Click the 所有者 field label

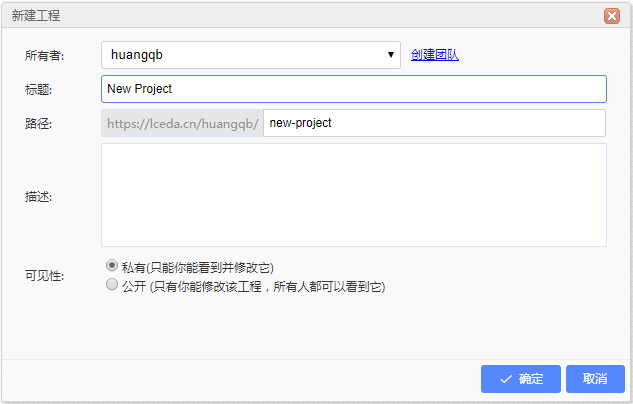pos(44,55)
